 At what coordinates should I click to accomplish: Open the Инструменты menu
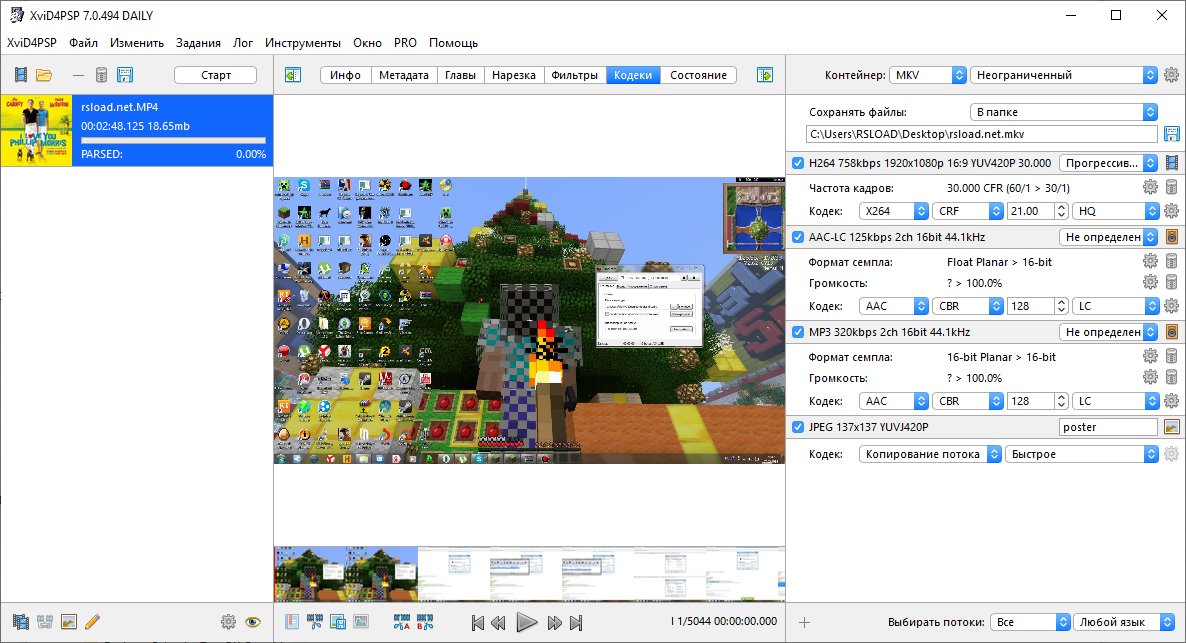303,43
